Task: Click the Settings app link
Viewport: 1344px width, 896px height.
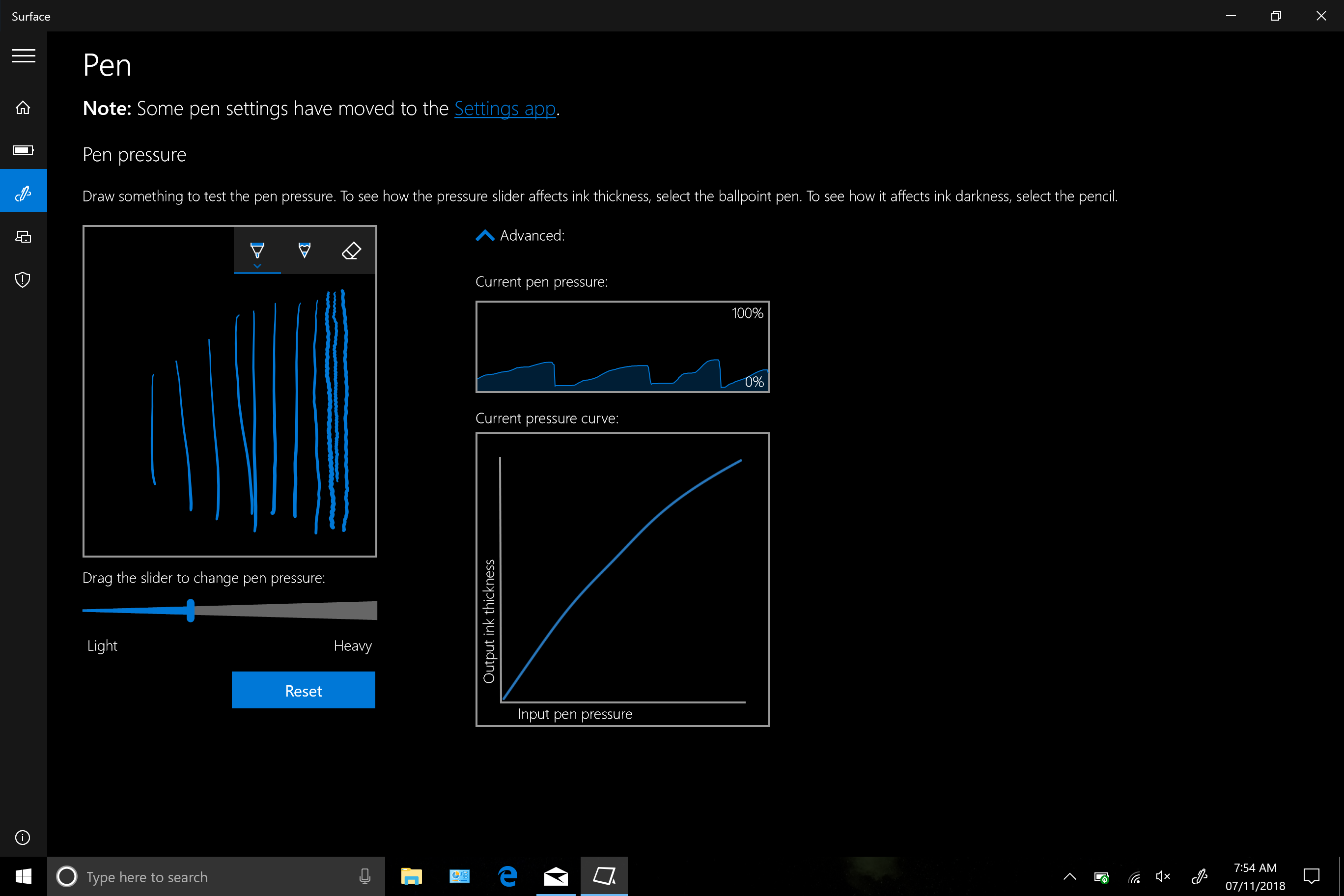Action: [504, 109]
